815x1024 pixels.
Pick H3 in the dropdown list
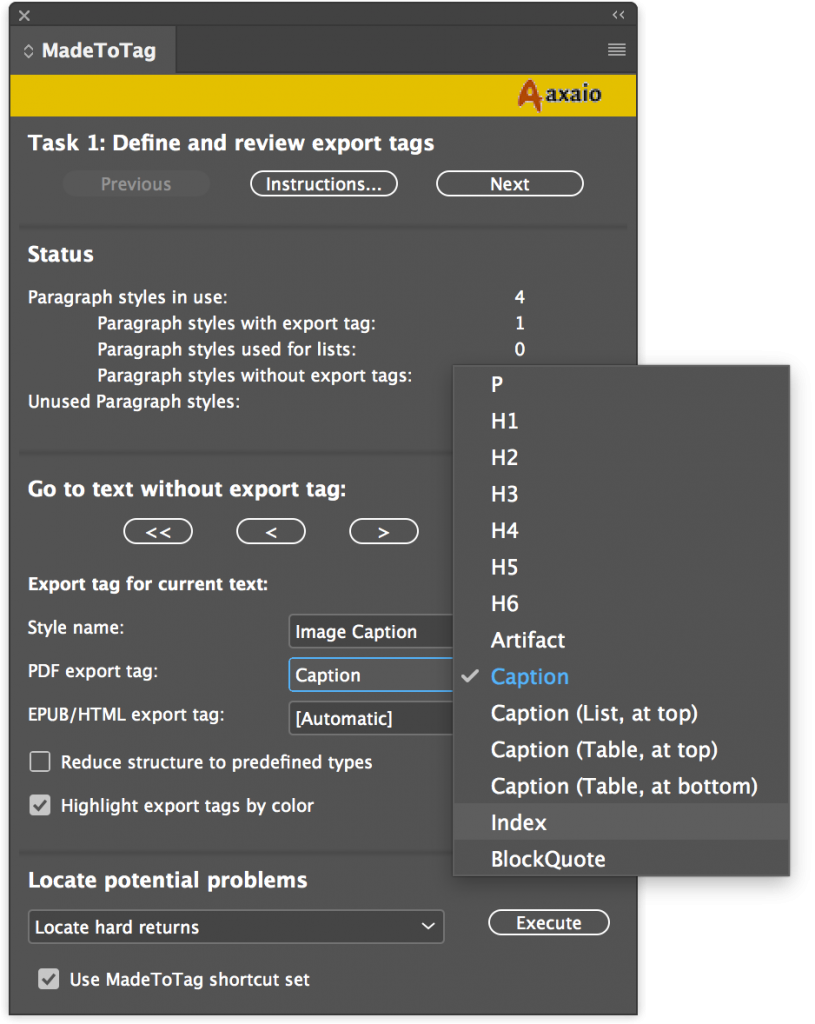tap(622, 494)
